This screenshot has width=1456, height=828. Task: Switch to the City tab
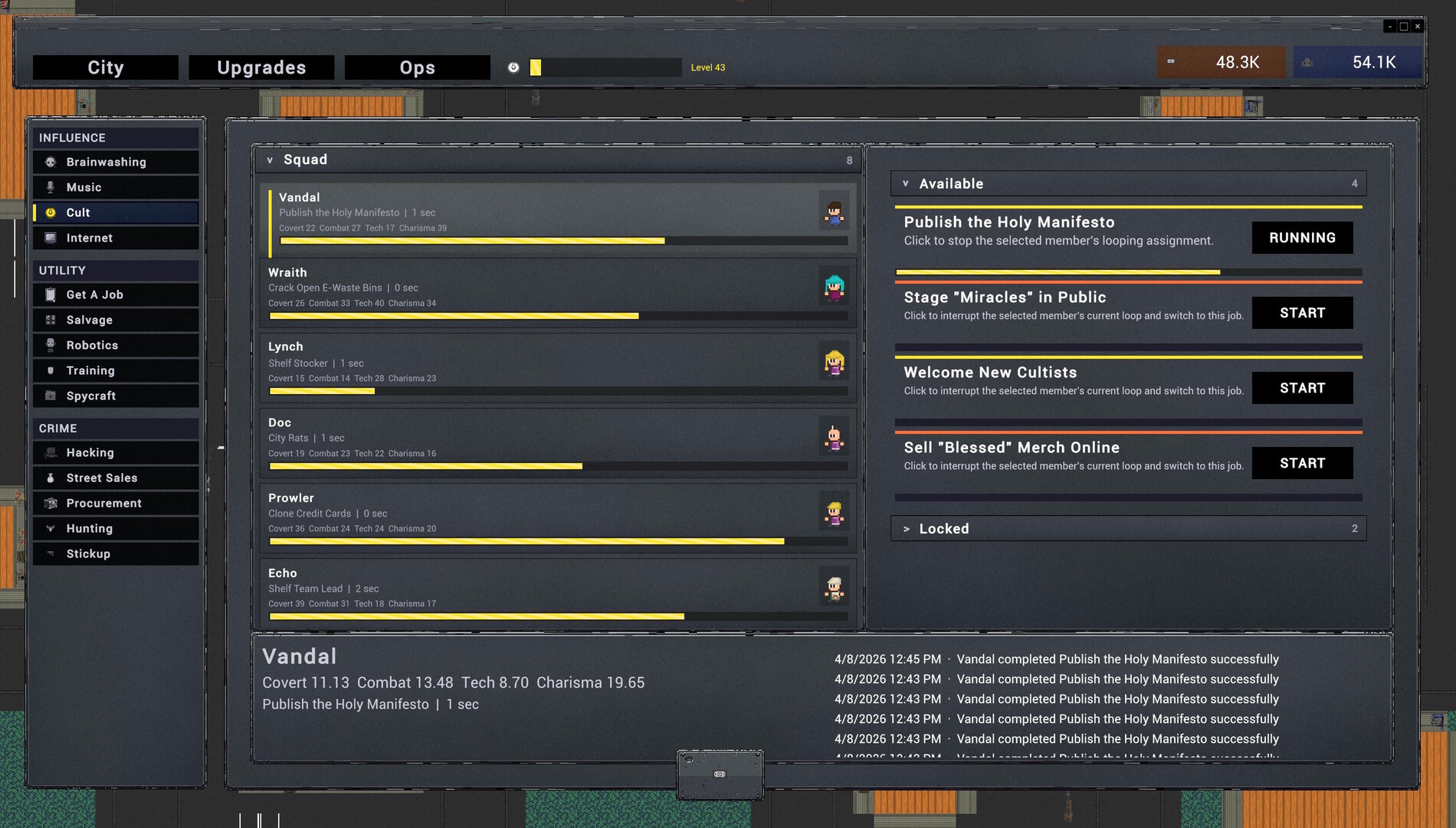pos(106,67)
